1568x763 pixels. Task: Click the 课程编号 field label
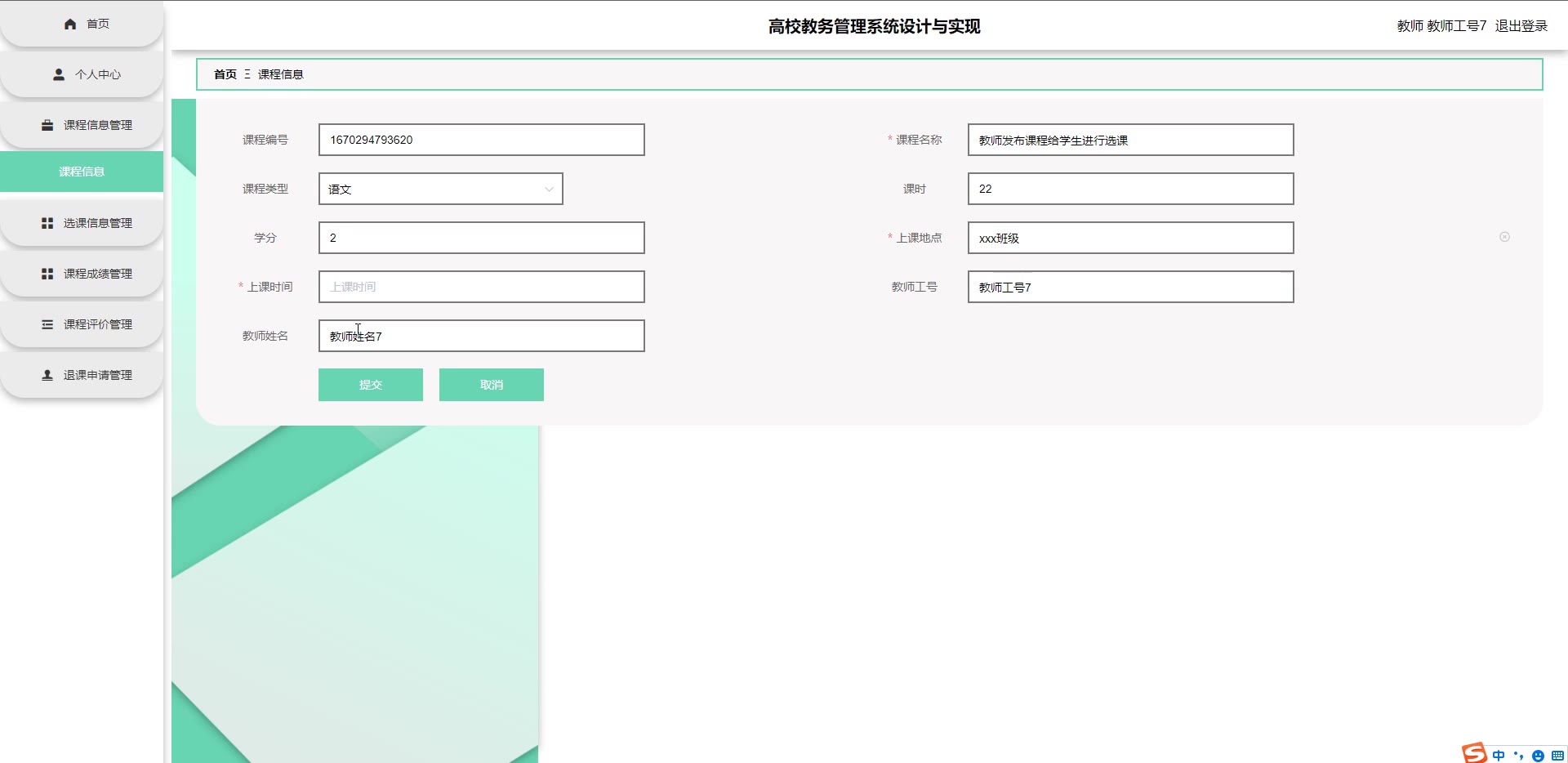(265, 140)
